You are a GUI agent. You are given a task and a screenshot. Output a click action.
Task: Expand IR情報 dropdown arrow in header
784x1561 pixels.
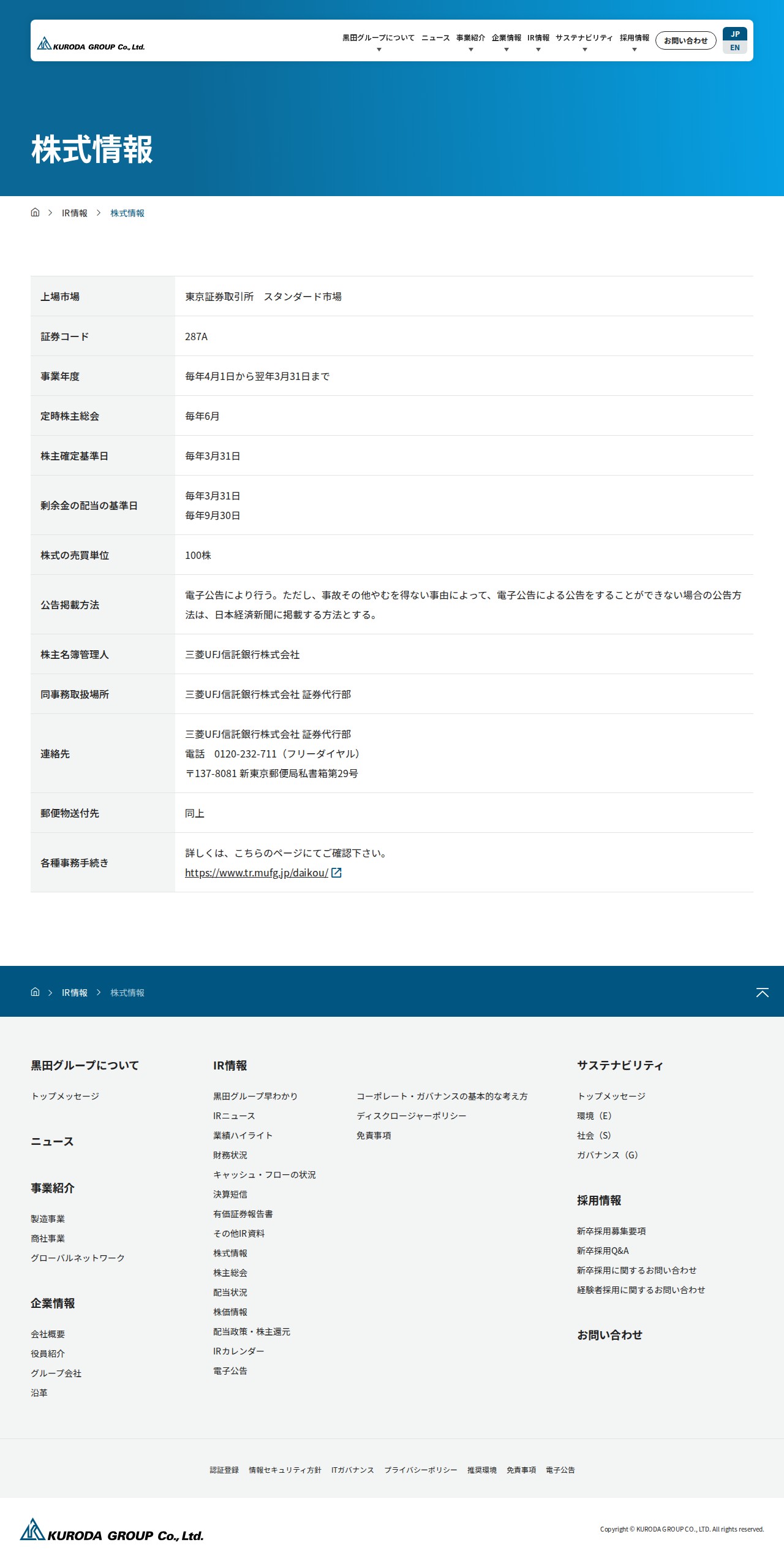click(x=538, y=50)
